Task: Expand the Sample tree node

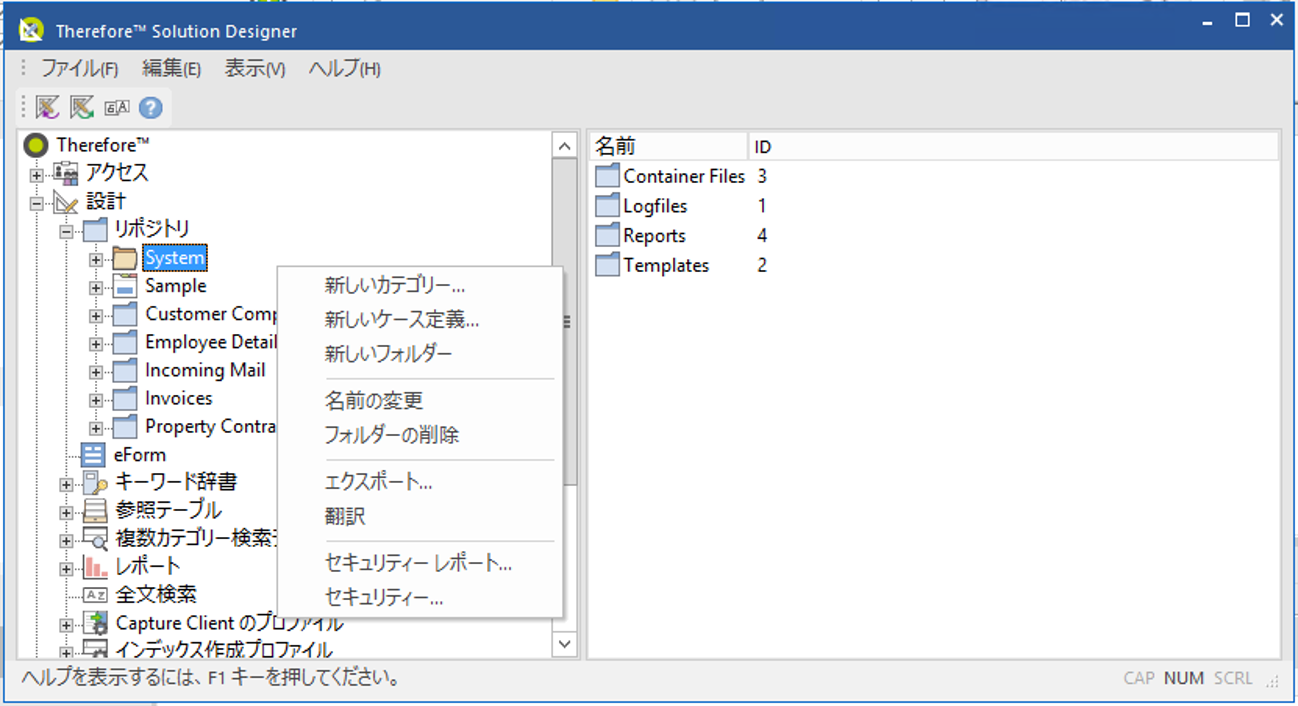Action: click(96, 288)
